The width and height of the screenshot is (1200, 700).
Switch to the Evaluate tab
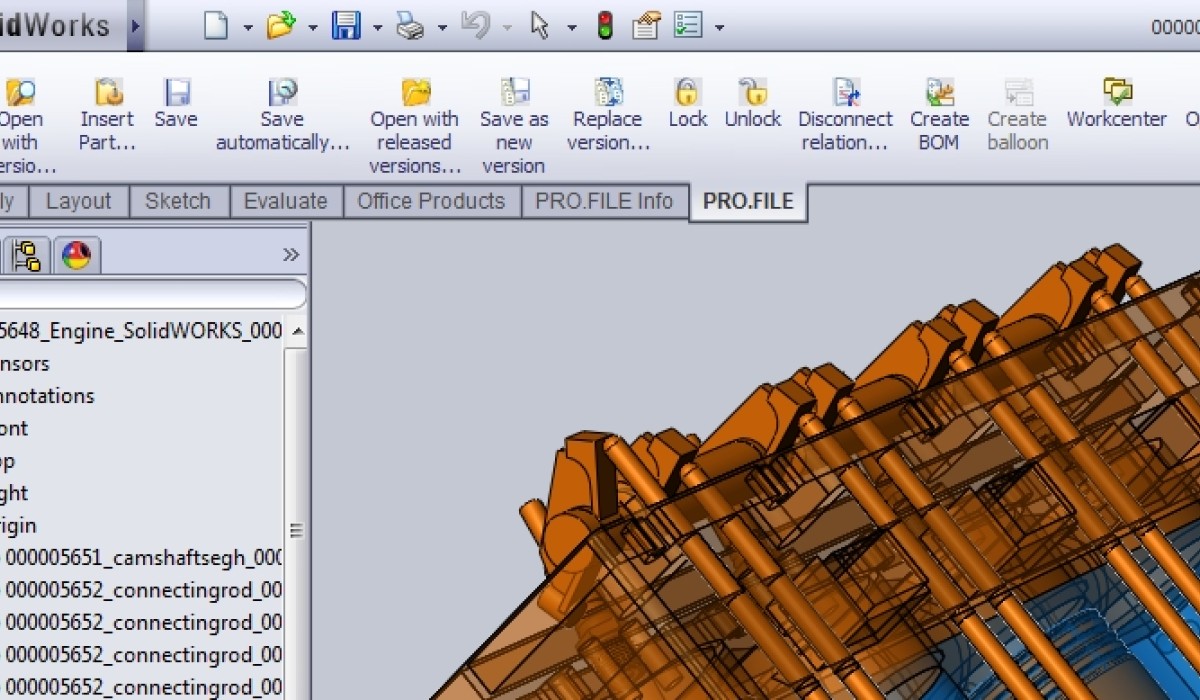tap(286, 201)
